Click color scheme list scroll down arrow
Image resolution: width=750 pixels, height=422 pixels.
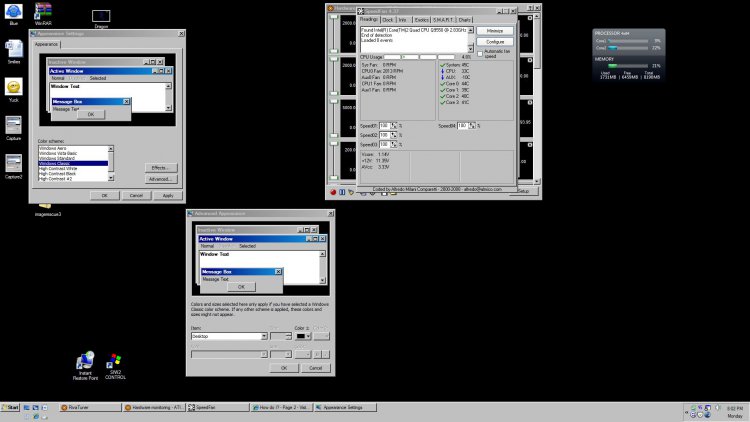111,178
